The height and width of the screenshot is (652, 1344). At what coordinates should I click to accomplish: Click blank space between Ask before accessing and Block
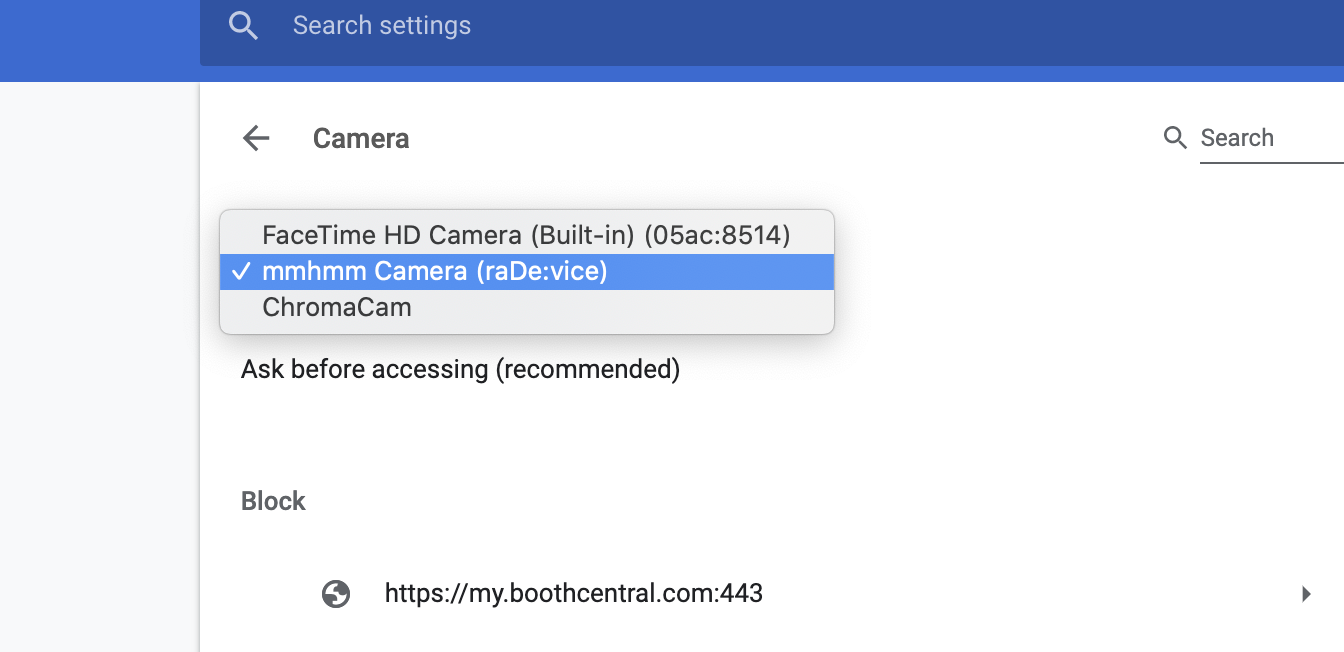pyautogui.click(x=700, y=436)
